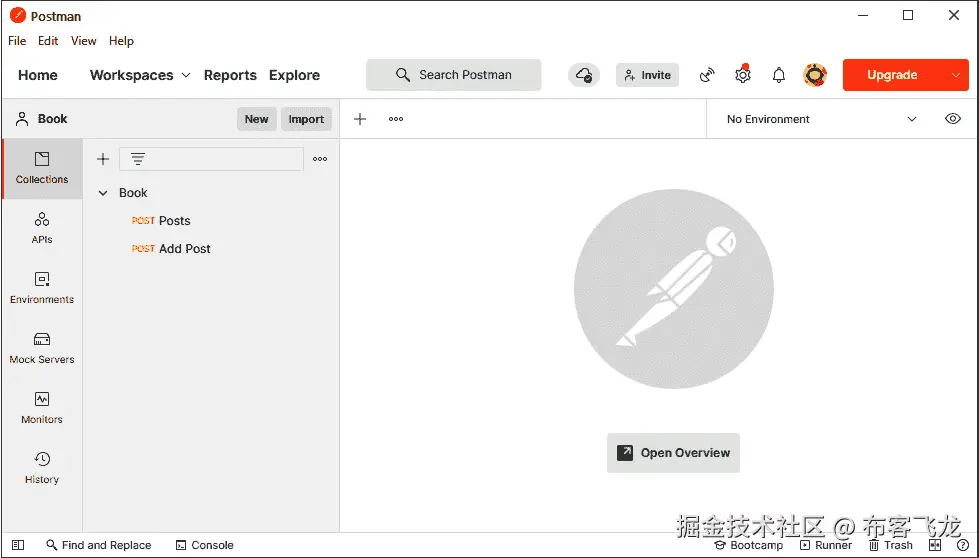The width and height of the screenshot is (979, 558).
Task: Open the No Environment dropdown
Action: [x=822, y=119]
